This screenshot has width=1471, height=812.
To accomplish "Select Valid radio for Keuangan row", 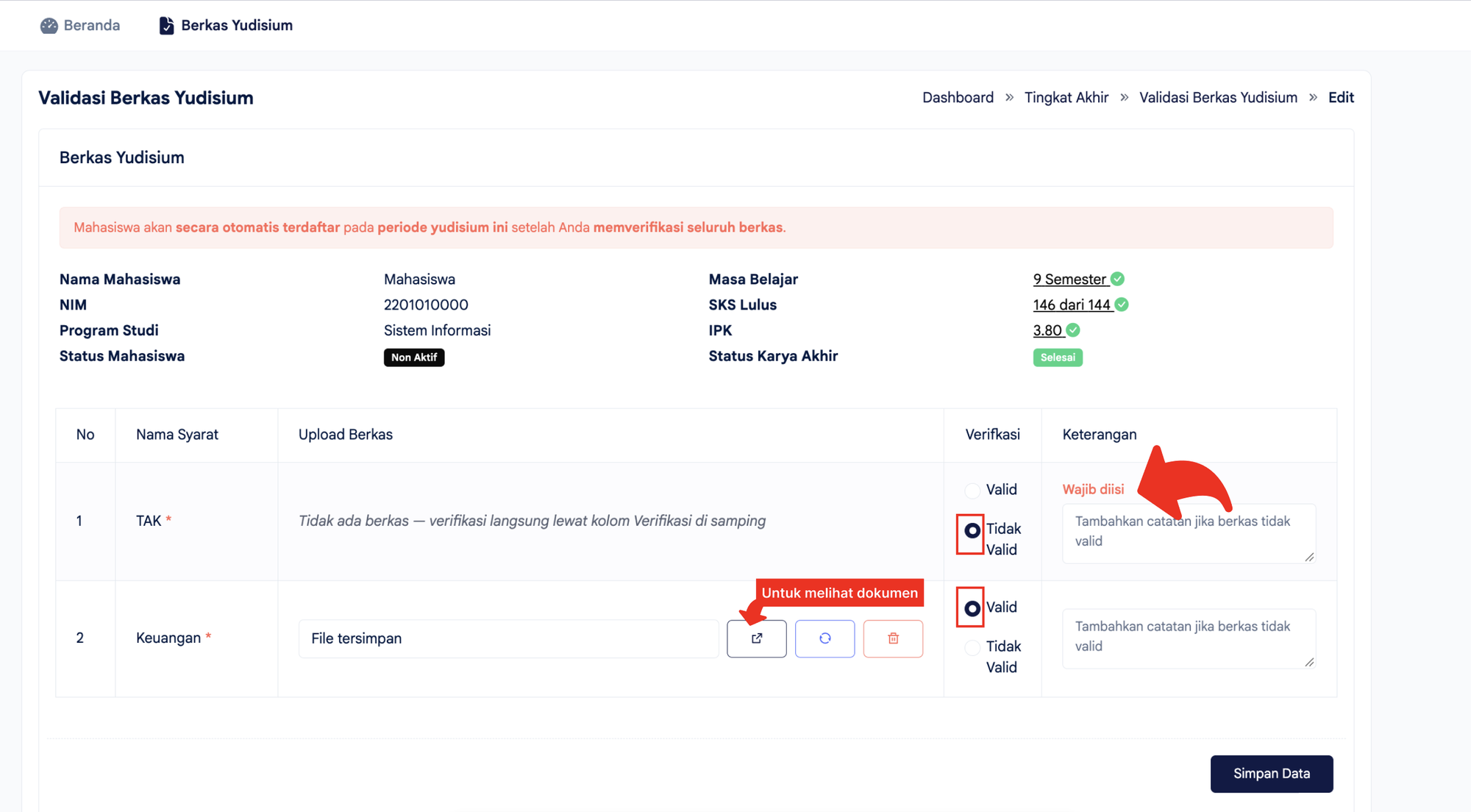I will click(972, 608).
